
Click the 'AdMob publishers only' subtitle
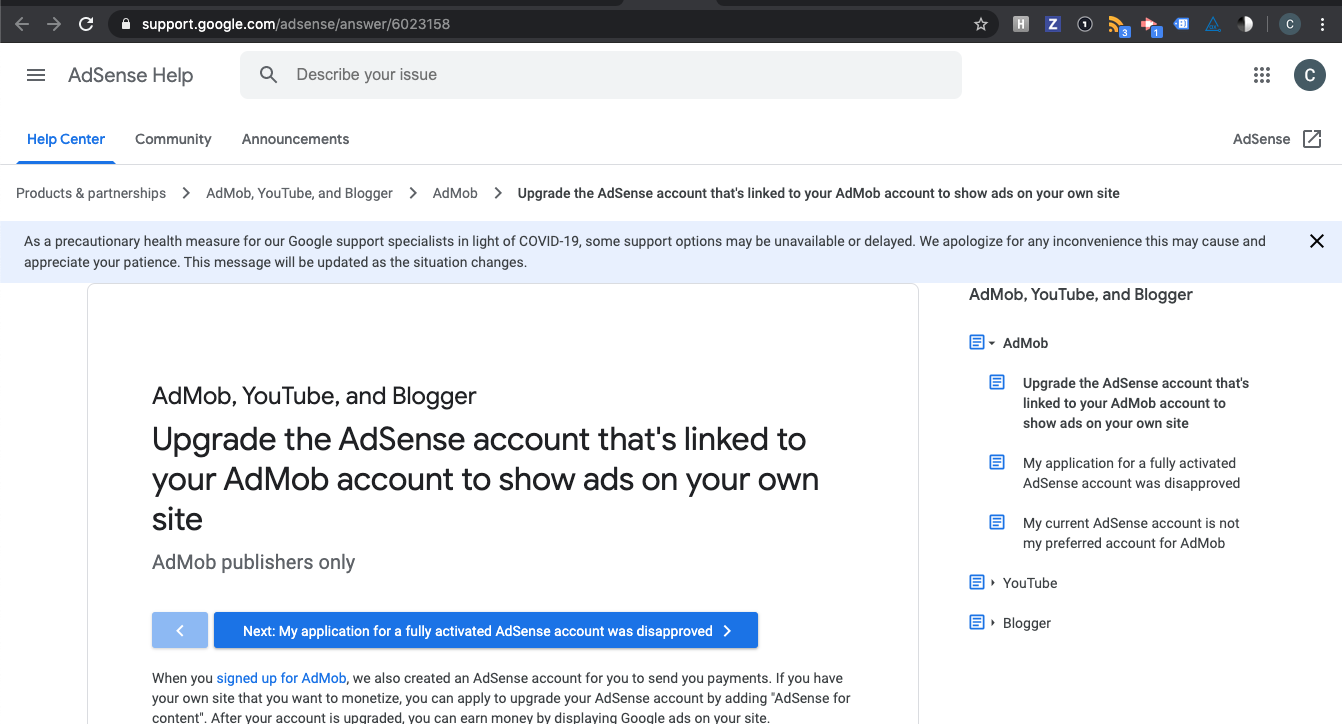[x=253, y=562]
